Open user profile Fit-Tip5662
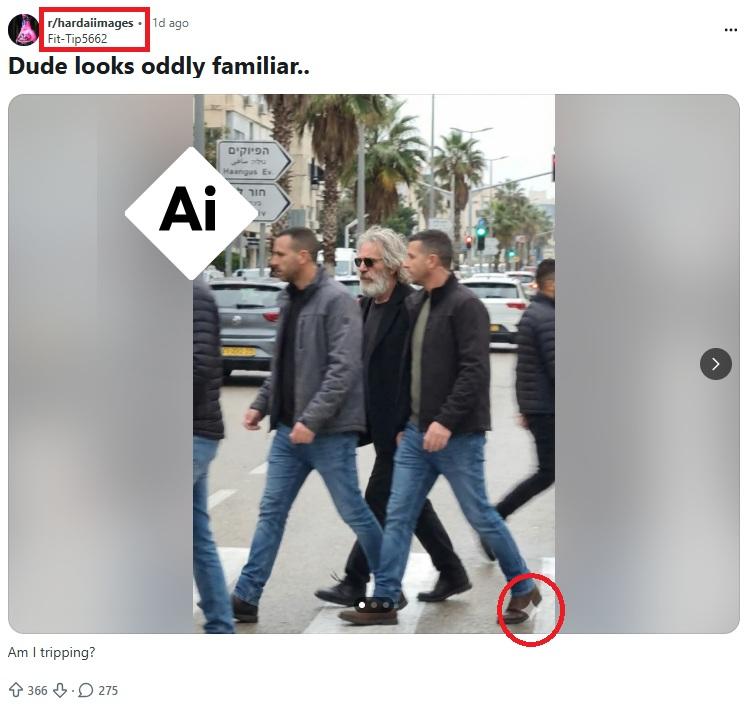 [x=77, y=39]
